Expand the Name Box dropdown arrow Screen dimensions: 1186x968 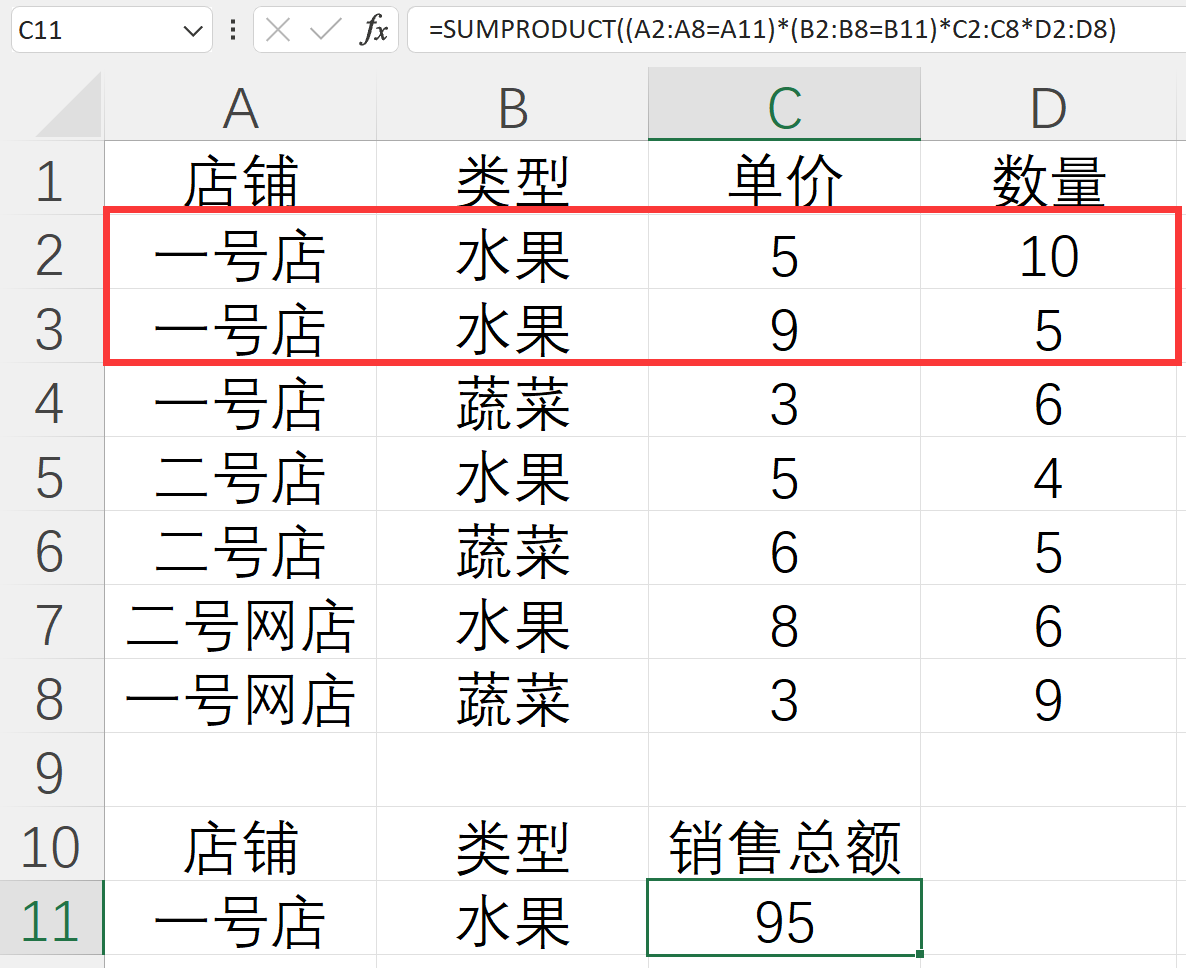[x=193, y=31]
